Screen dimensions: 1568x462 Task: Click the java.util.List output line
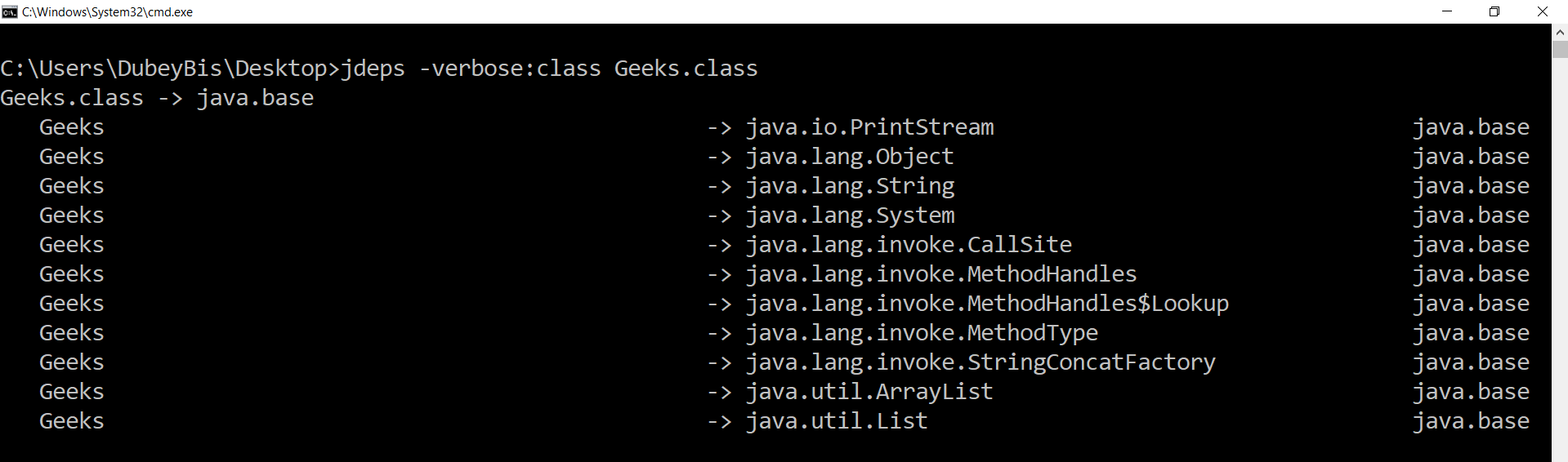tap(837, 421)
